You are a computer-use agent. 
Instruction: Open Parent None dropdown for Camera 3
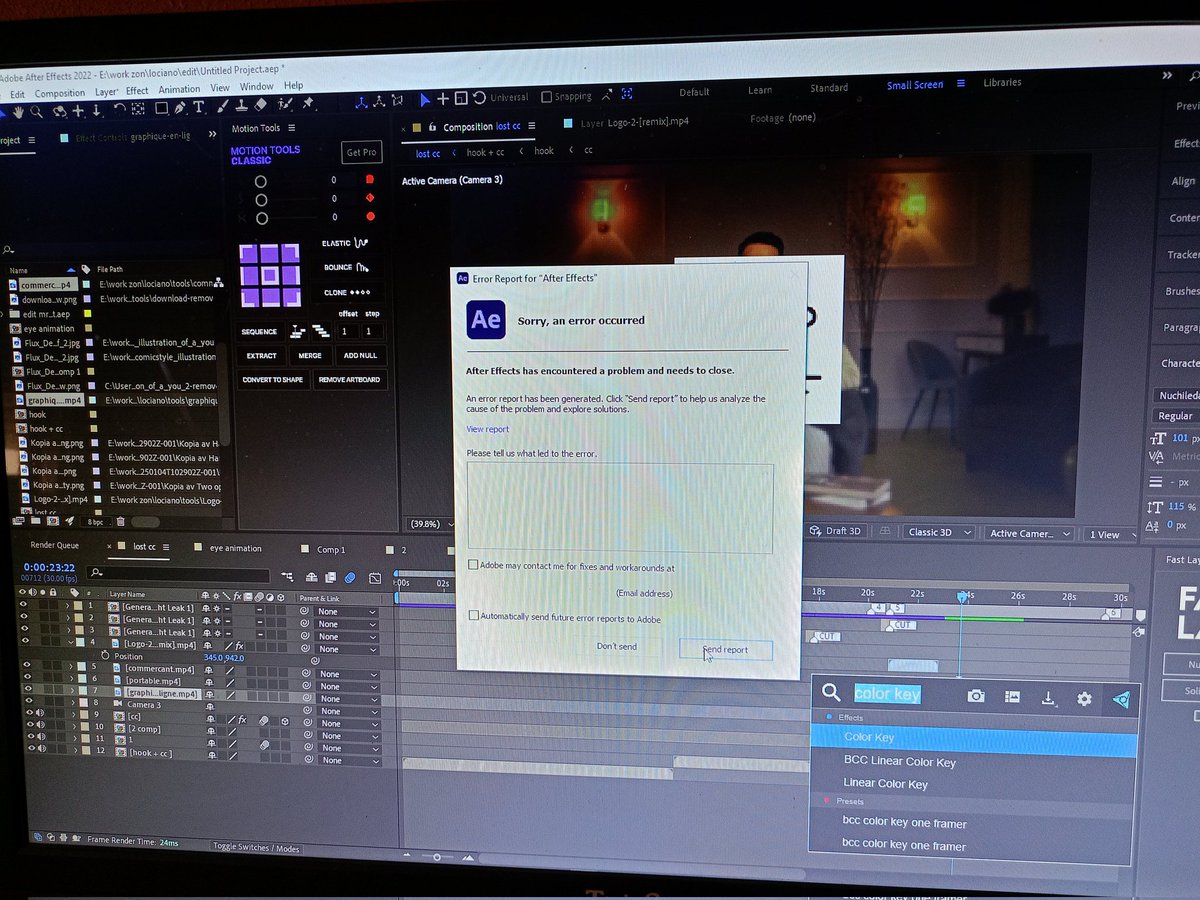[x=348, y=711]
